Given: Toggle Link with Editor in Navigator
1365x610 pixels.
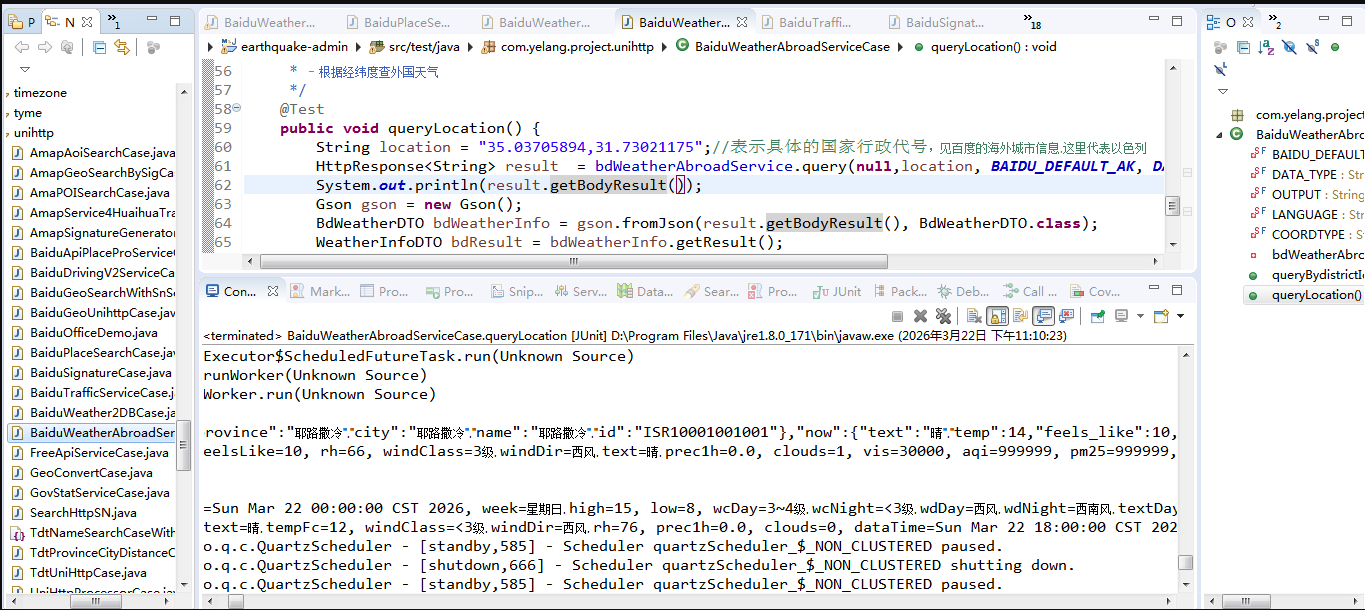Looking at the screenshot, I should (122, 47).
